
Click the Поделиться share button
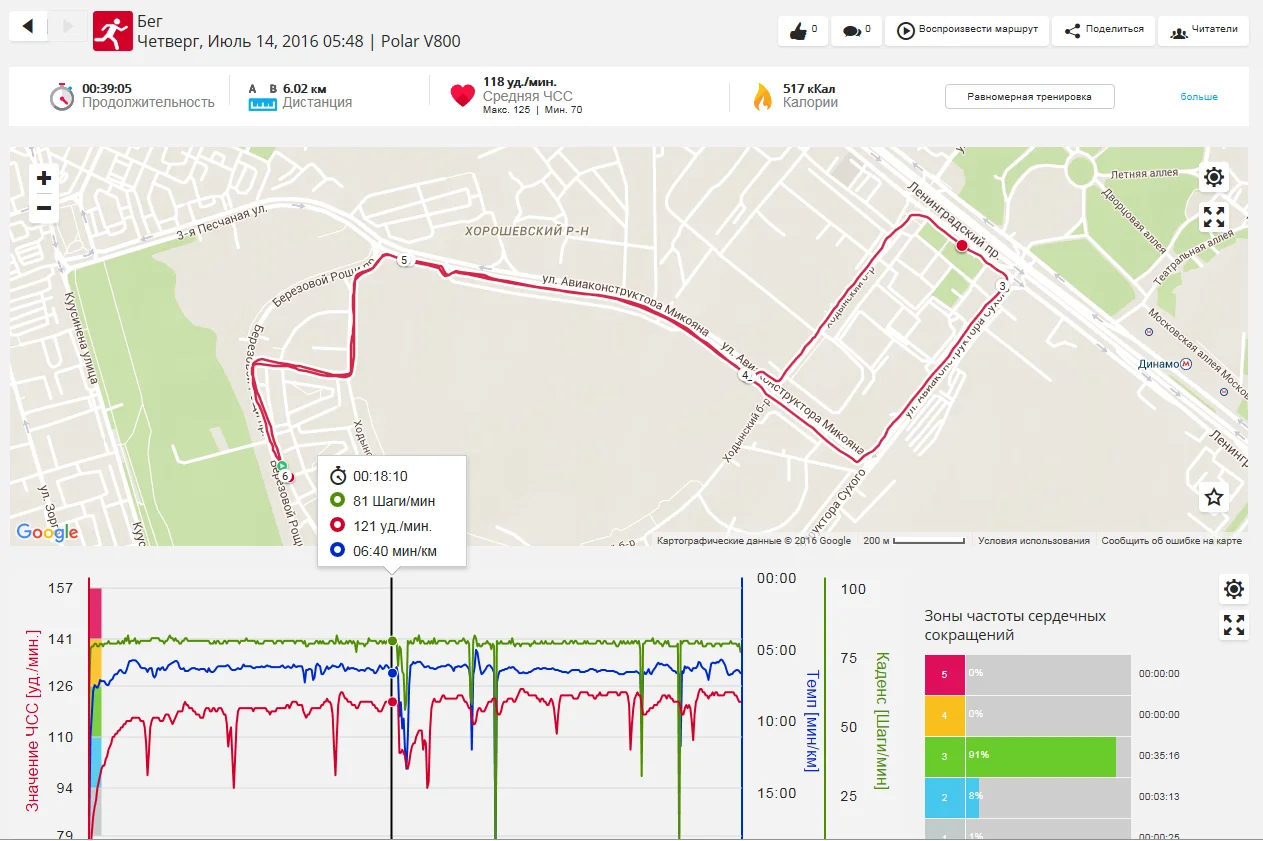click(1104, 30)
